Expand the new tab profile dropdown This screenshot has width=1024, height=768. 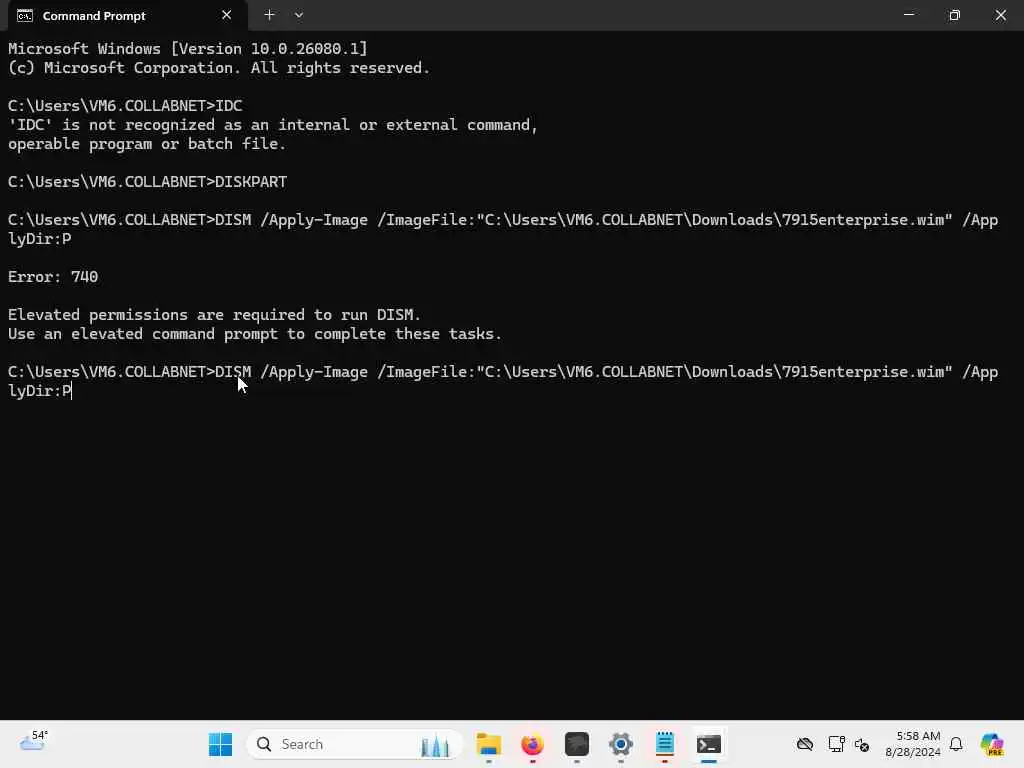pos(298,15)
